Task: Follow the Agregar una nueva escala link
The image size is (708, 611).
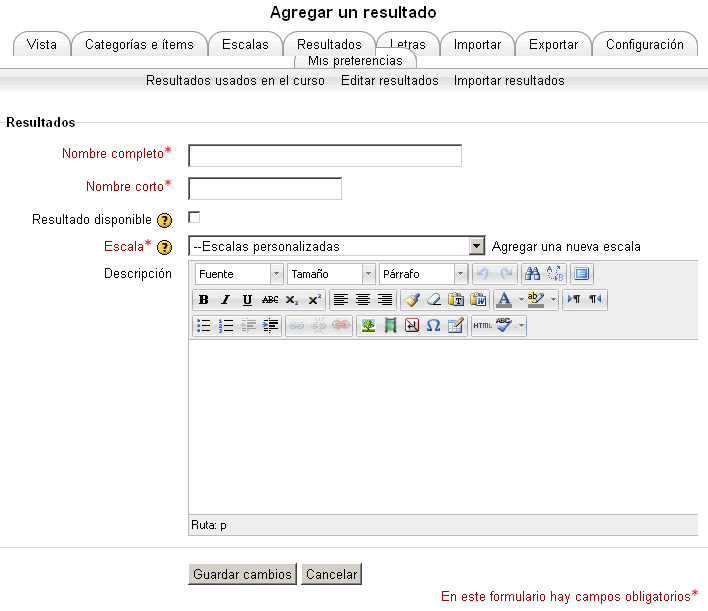Action: click(566, 247)
